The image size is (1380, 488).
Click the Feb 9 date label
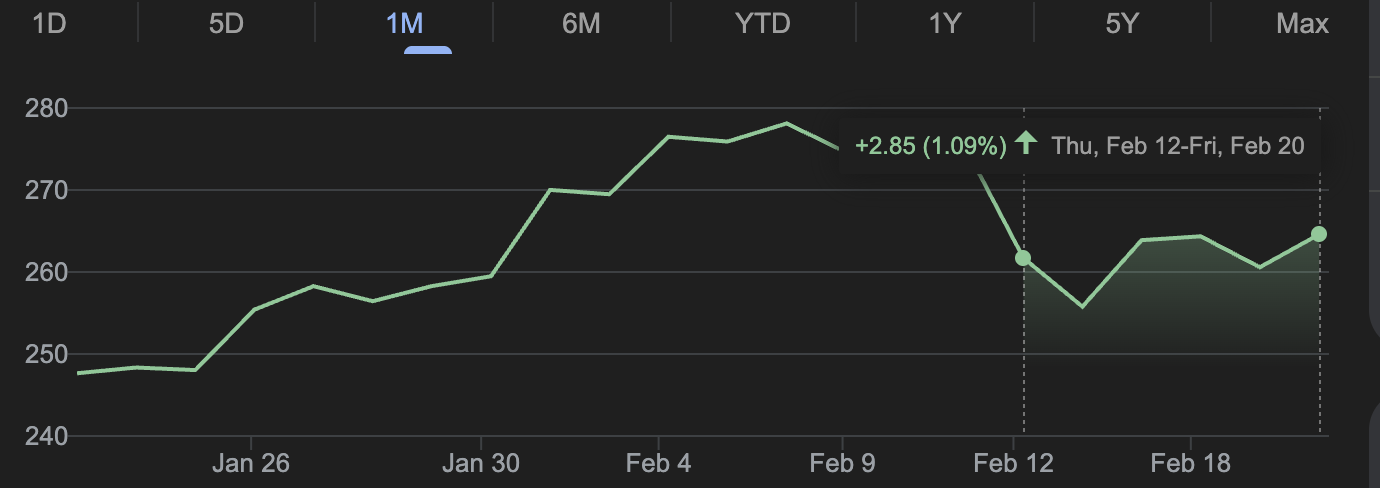pos(842,464)
